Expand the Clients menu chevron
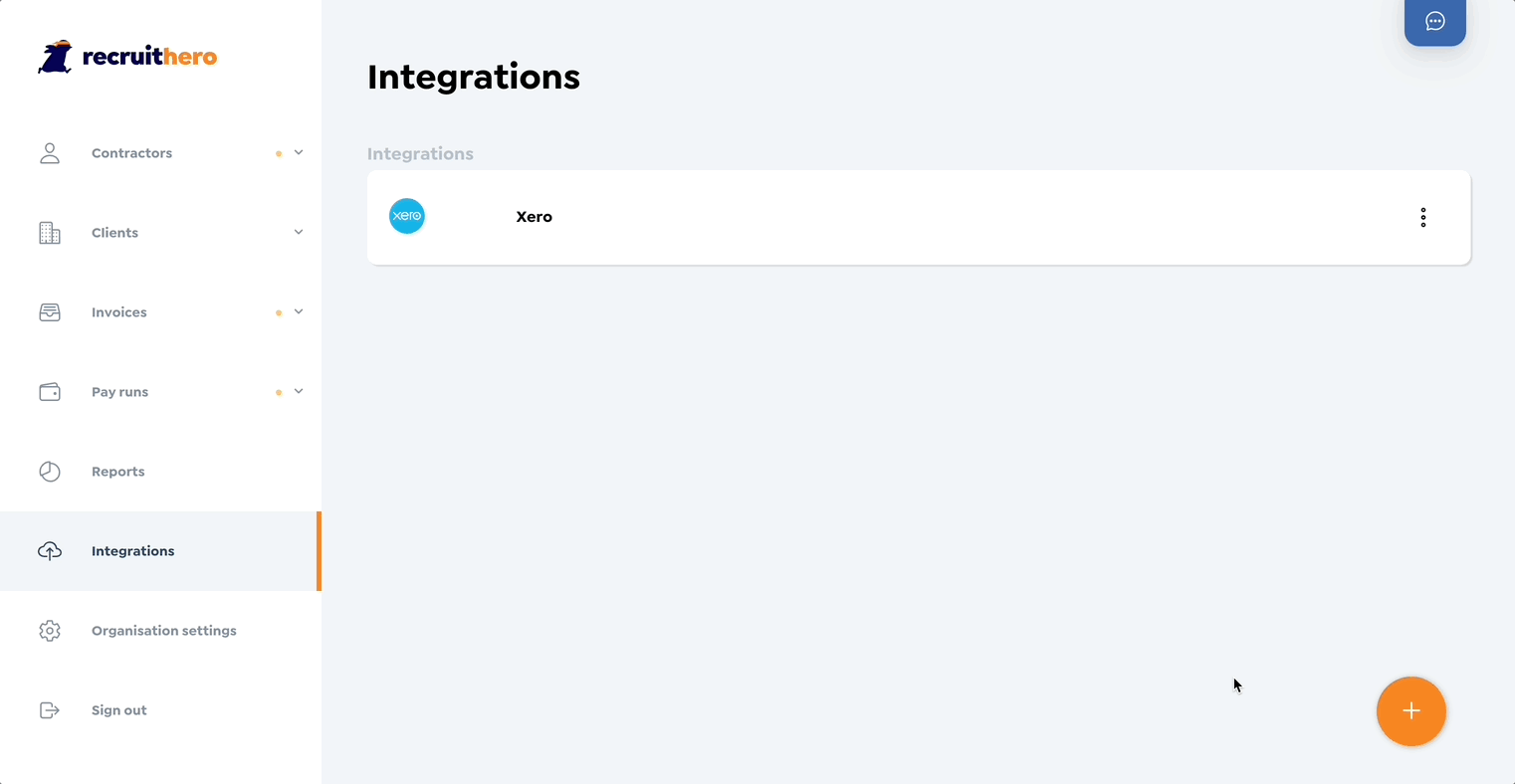 299,232
